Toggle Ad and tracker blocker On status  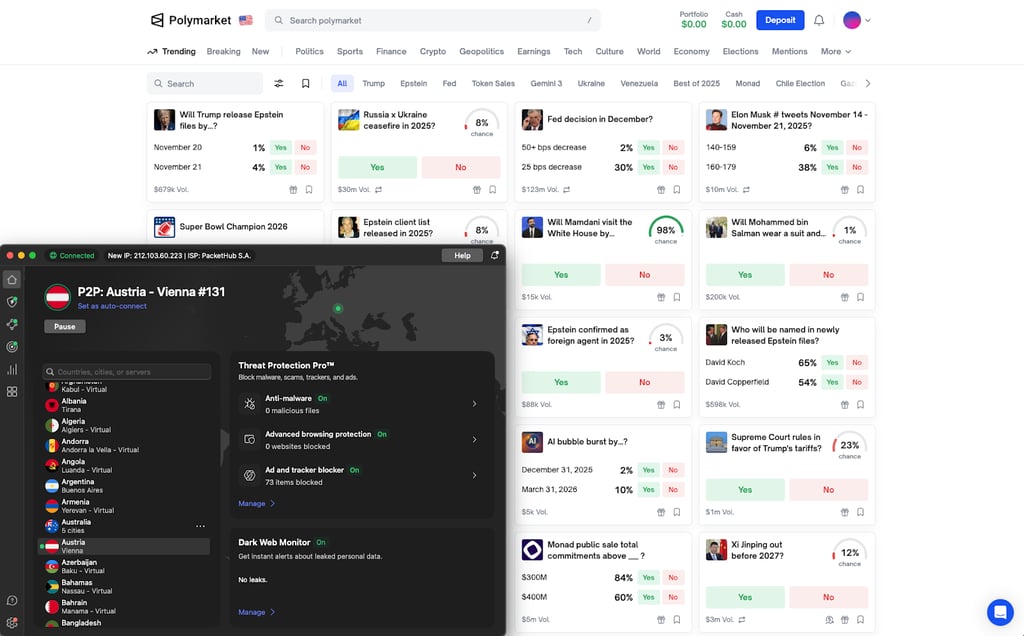click(x=355, y=470)
